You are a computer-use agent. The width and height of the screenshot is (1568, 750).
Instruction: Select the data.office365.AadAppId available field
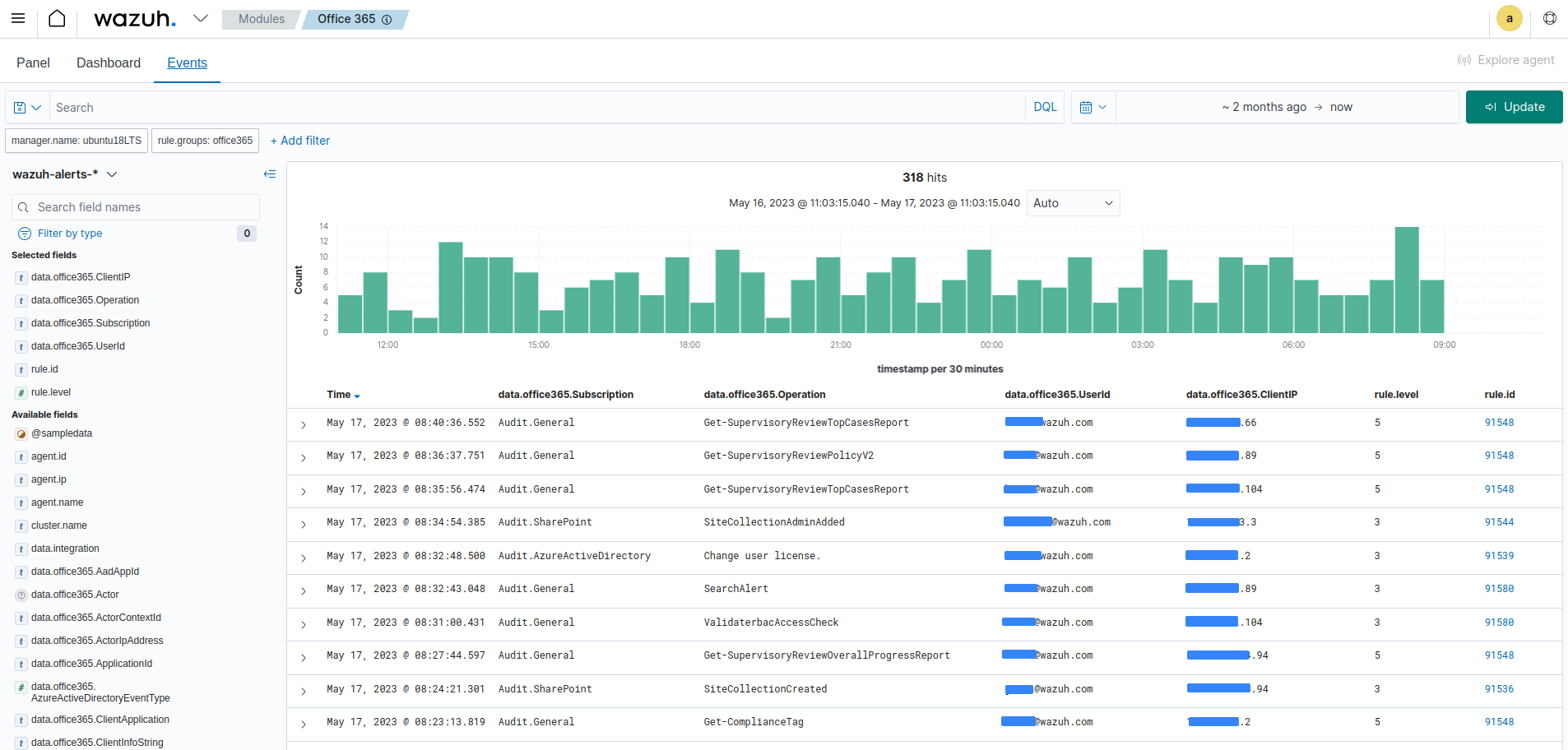click(85, 572)
